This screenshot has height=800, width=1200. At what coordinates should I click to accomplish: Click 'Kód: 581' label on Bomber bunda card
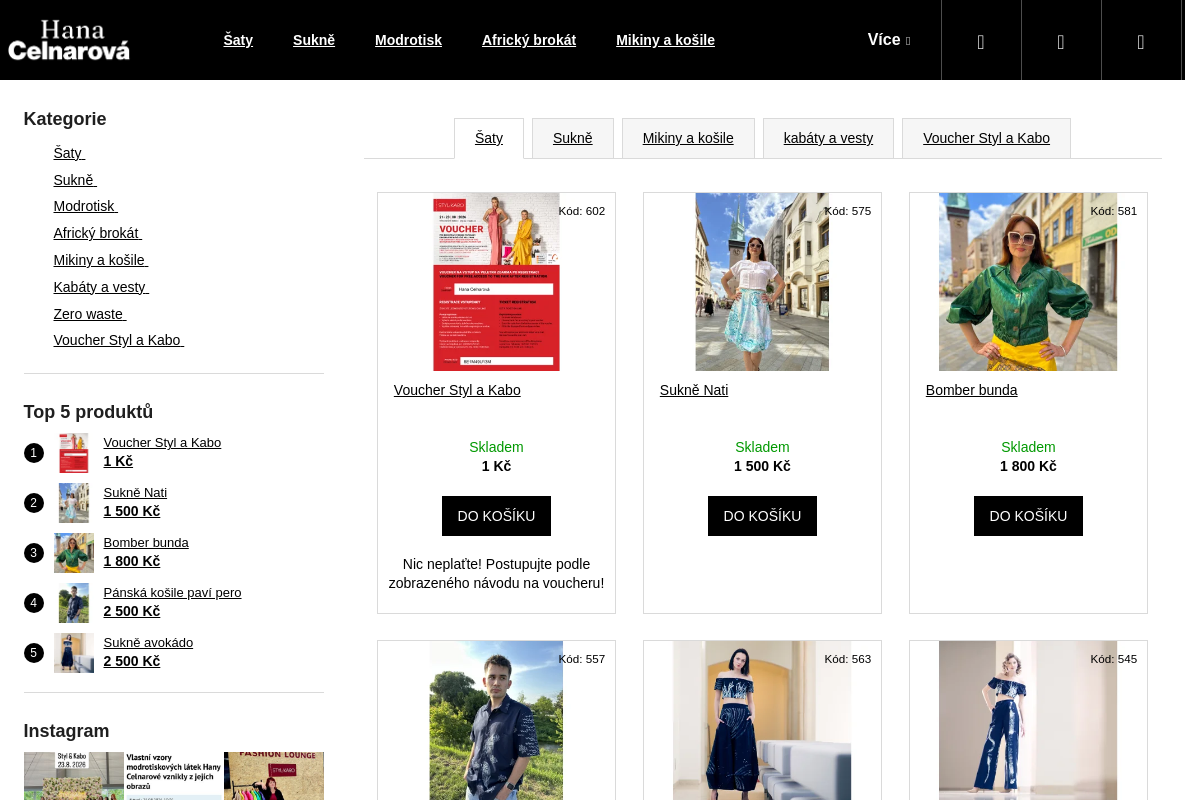coord(1114,211)
